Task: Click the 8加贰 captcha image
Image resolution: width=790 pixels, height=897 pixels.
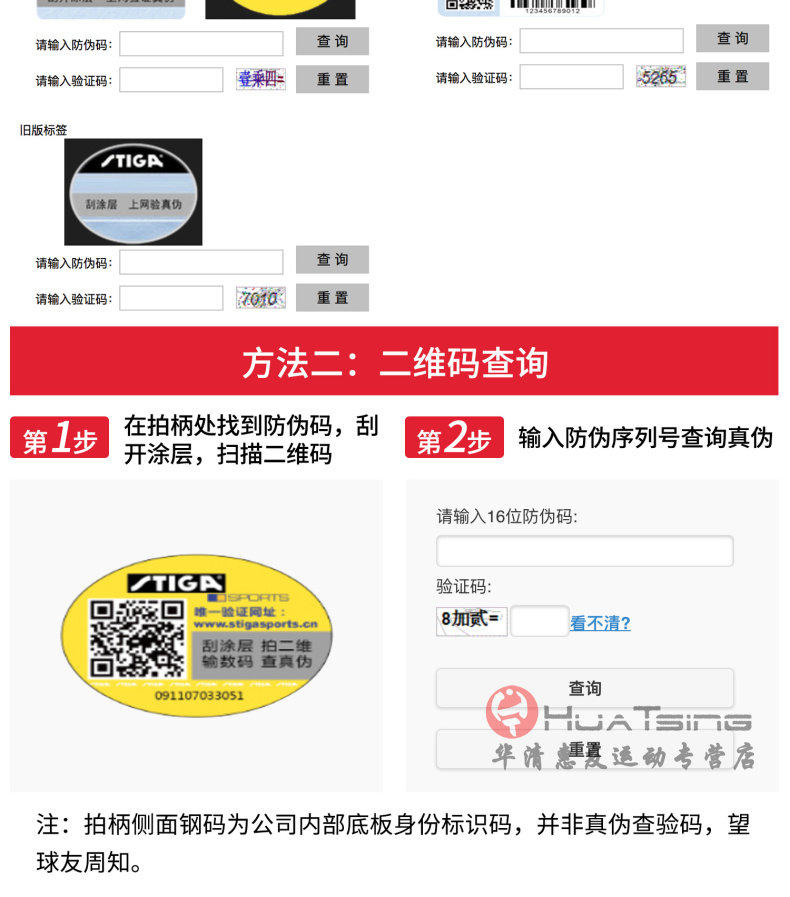Action: point(471,621)
